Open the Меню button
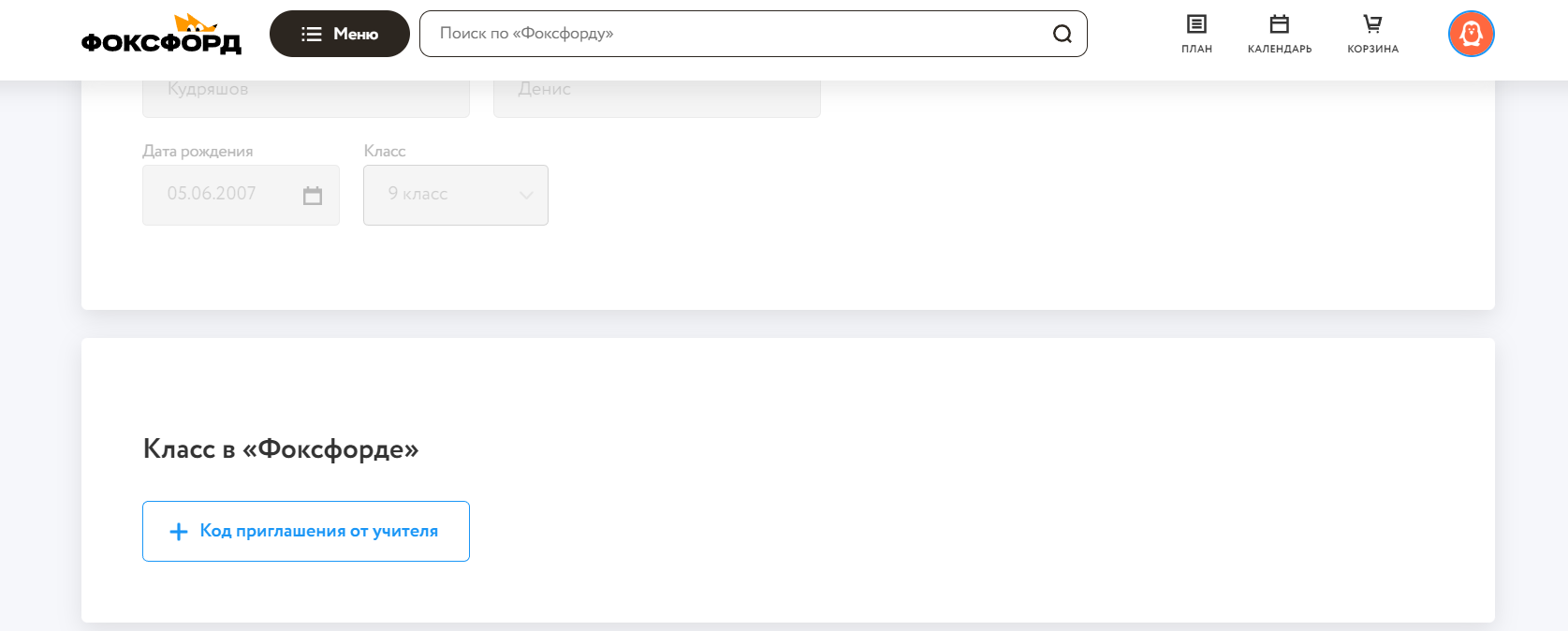Image resolution: width=1568 pixels, height=631 pixels. pos(340,34)
